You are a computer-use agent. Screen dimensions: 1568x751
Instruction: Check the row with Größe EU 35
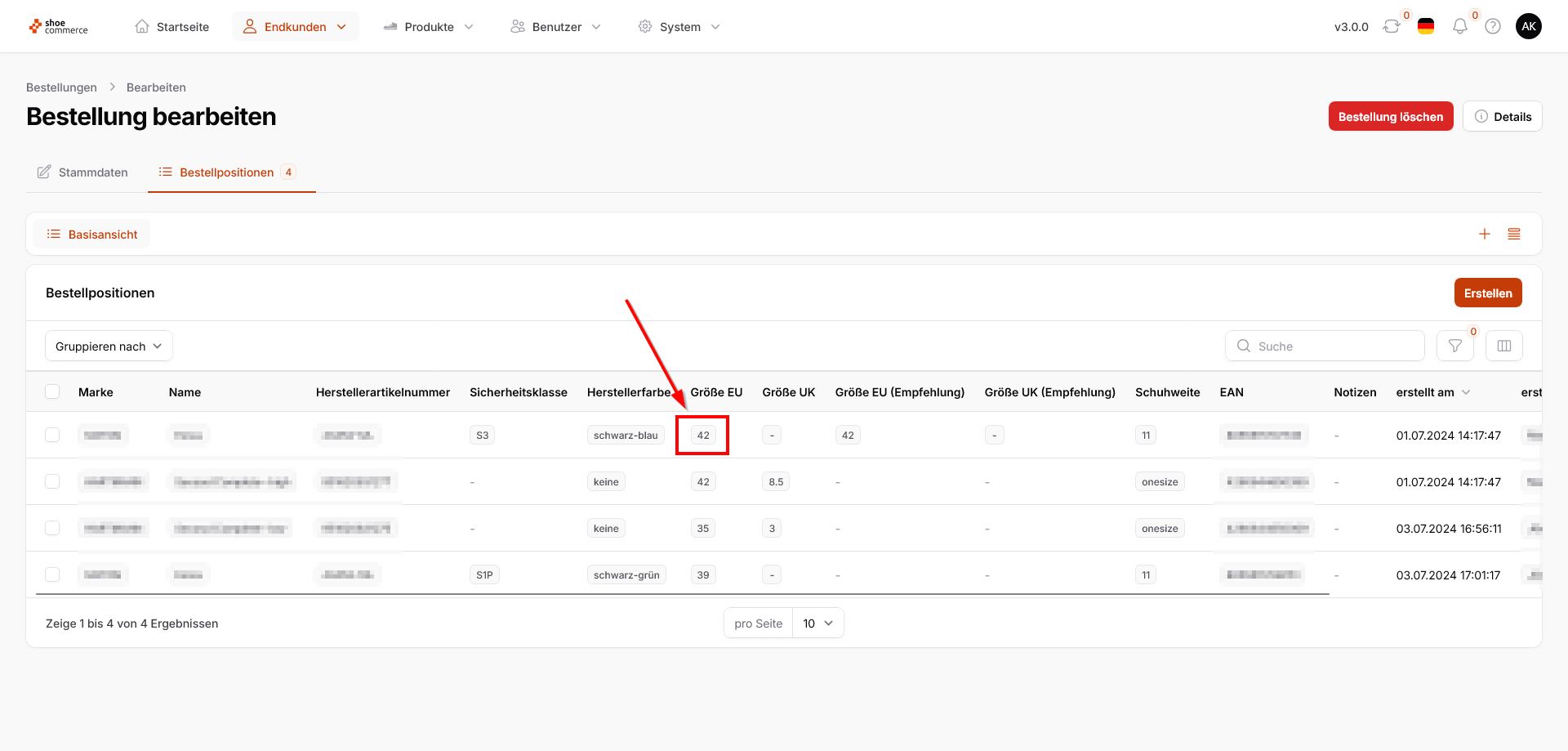[x=52, y=528]
